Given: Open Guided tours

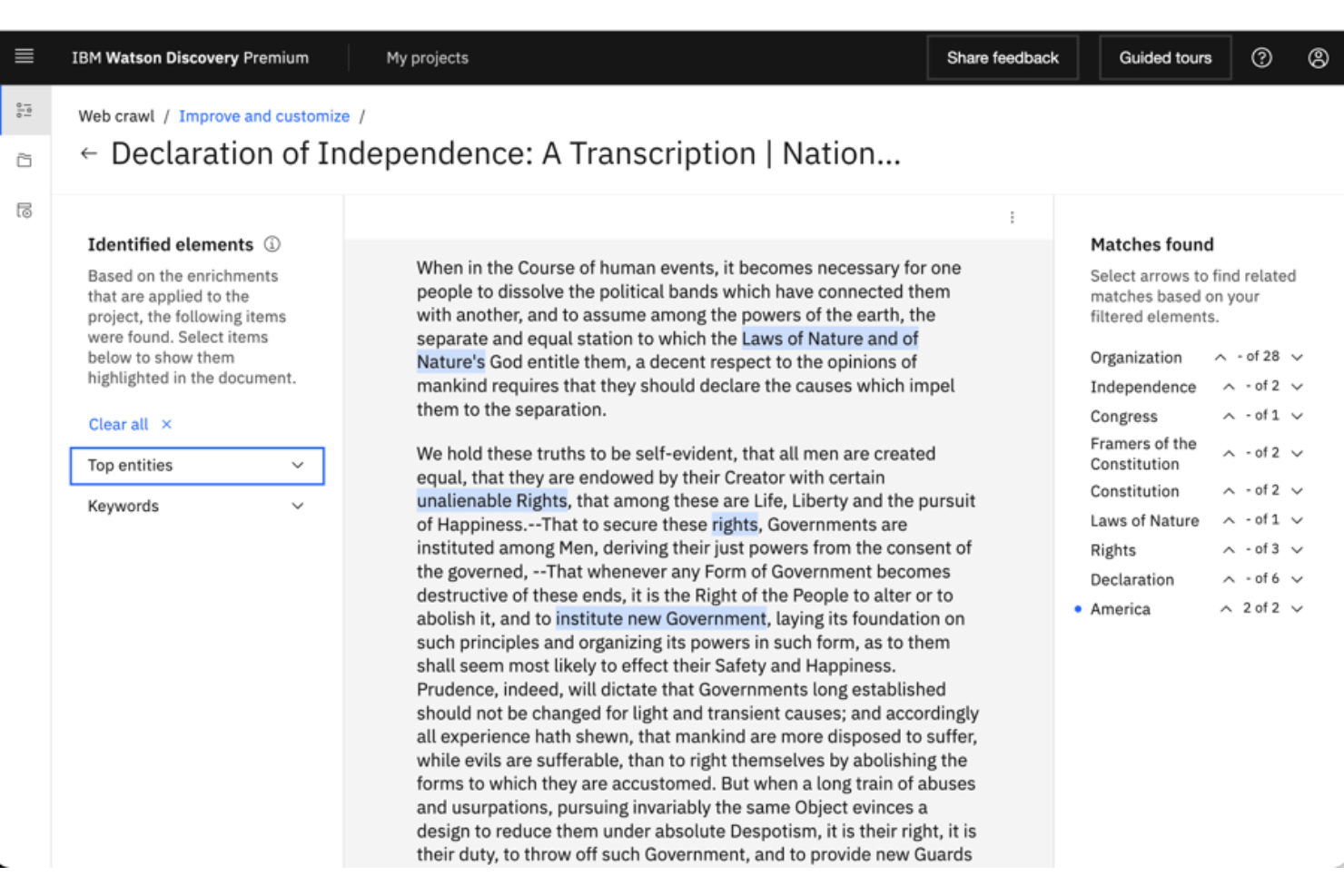Looking at the screenshot, I should click(1165, 57).
